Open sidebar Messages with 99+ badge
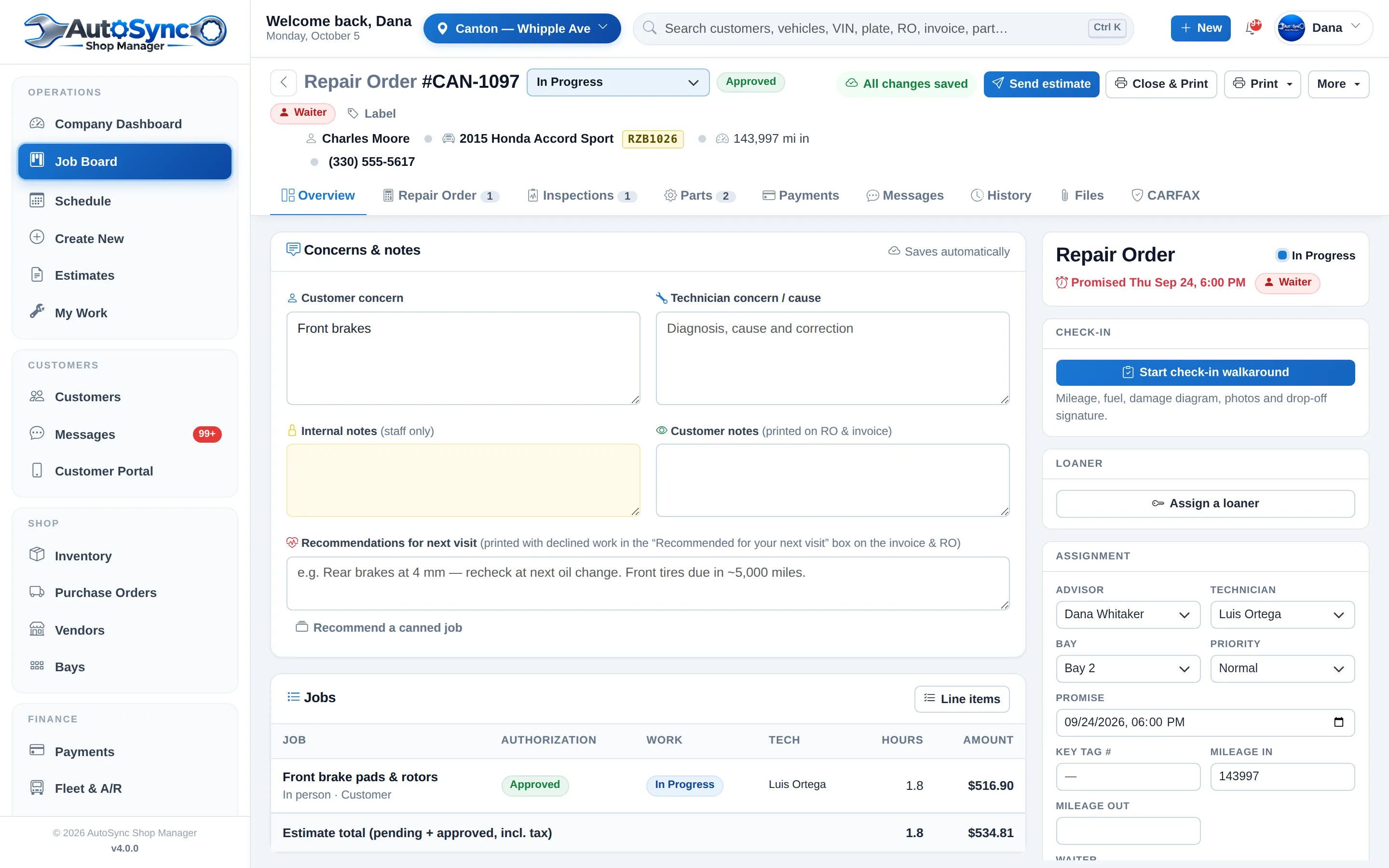 tap(124, 434)
